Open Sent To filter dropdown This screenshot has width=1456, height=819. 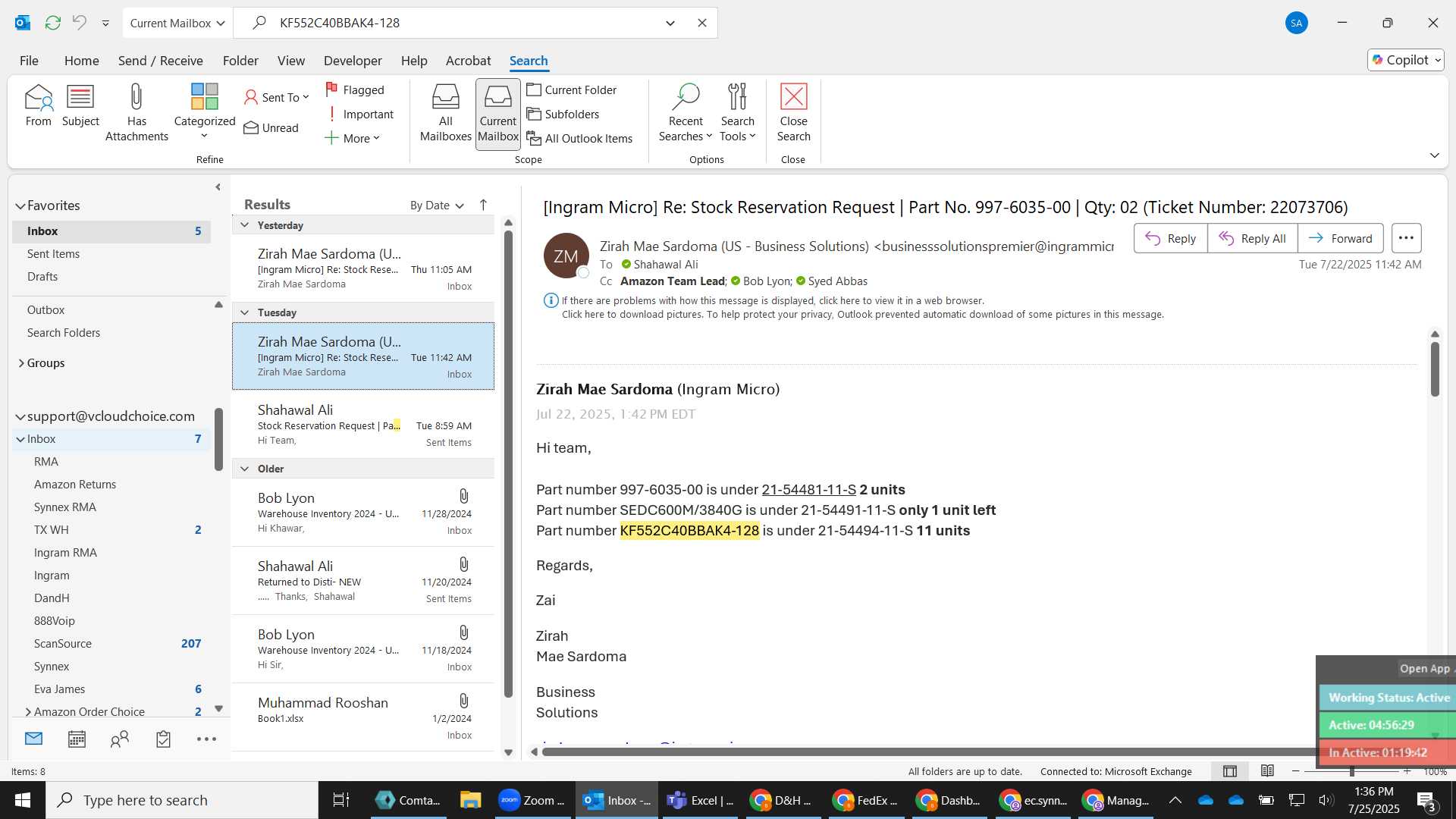pyautogui.click(x=277, y=97)
